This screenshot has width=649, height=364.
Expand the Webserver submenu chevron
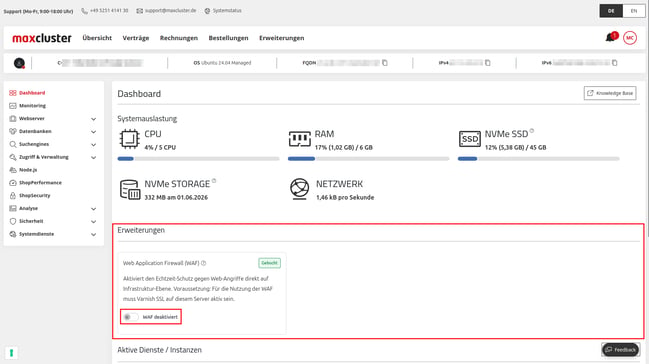[94, 119]
